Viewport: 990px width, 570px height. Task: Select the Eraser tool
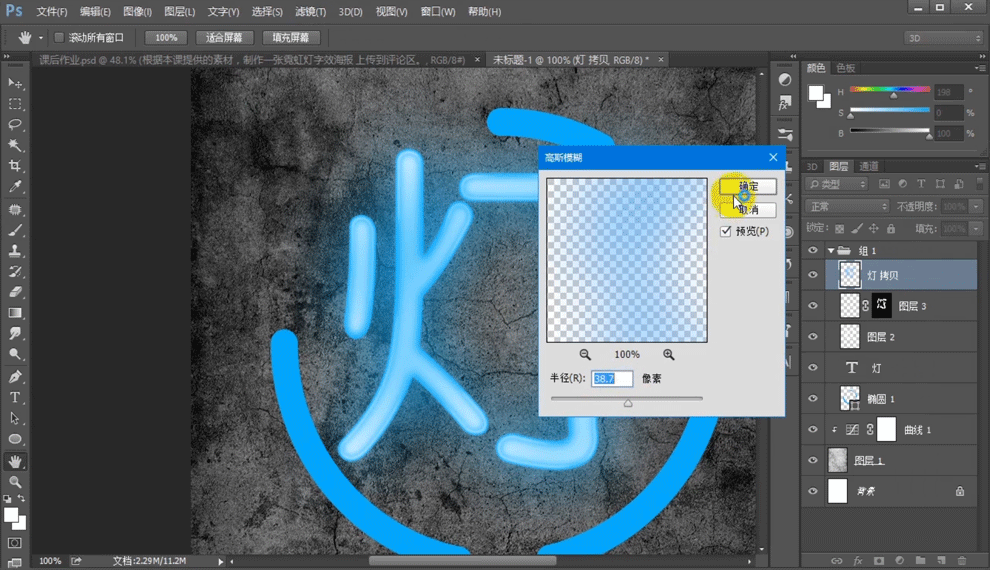coord(15,292)
